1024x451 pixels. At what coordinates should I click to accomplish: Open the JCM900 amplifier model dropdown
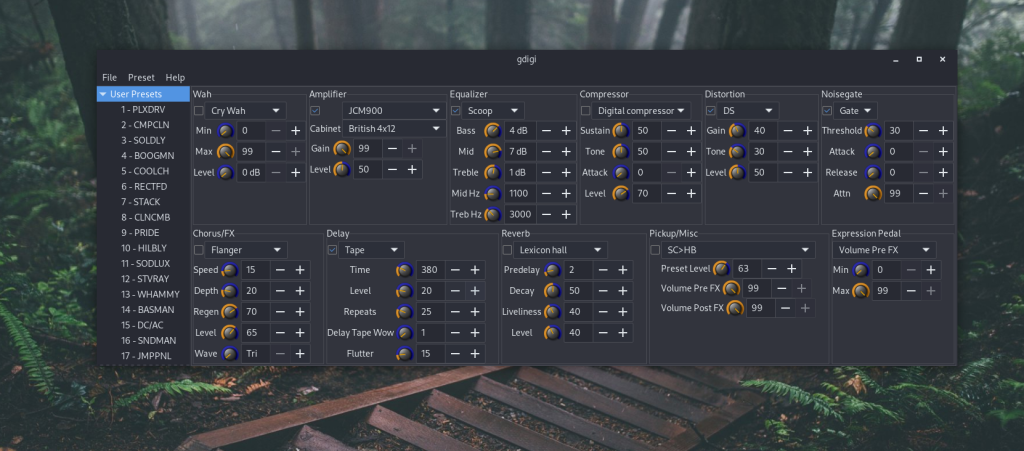coord(392,110)
